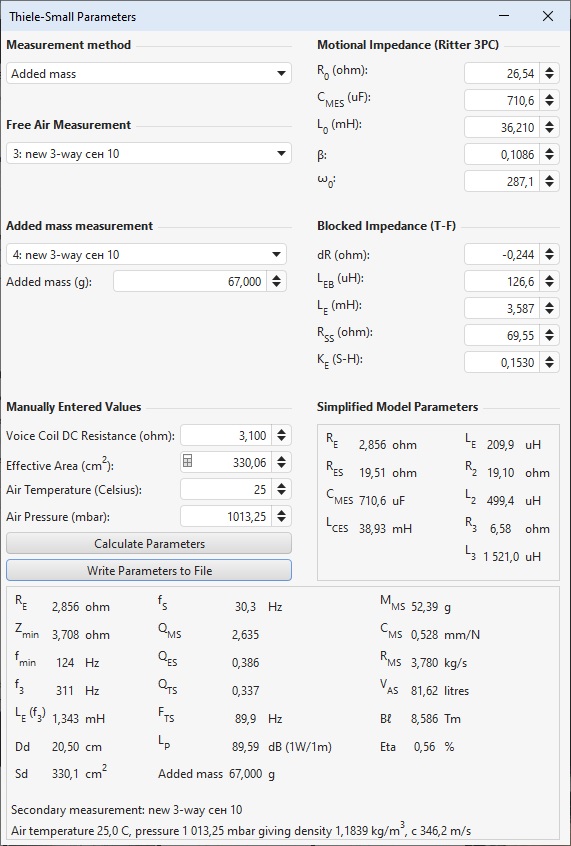The image size is (571, 846).
Task: Click the KE (S-H) spinner arrows
Action: (549, 362)
